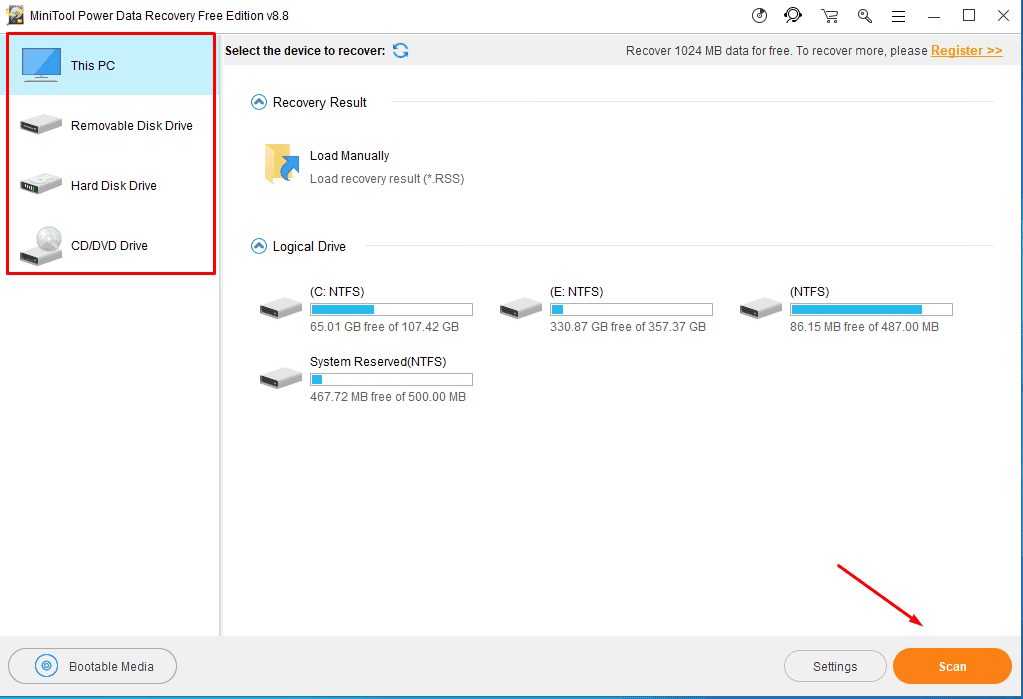Click the Load Manually folder icon
The height and width of the screenshot is (699, 1023).
pyautogui.click(x=283, y=165)
